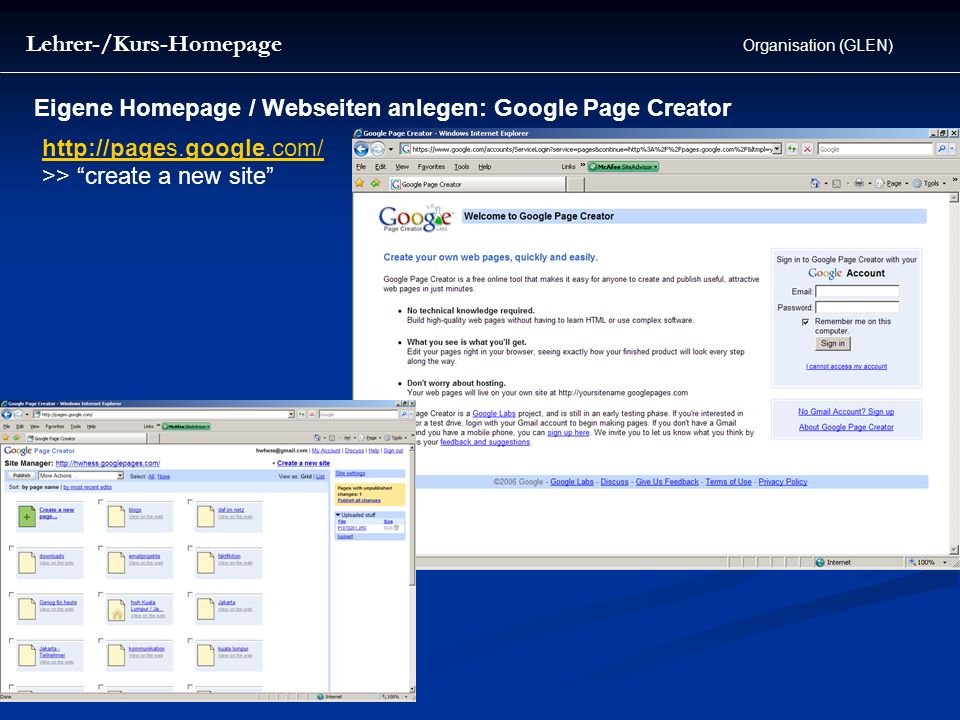Viewport: 960px width, 720px height.
Task: Click the Publish button in Site Manager
Action: pos(21,476)
